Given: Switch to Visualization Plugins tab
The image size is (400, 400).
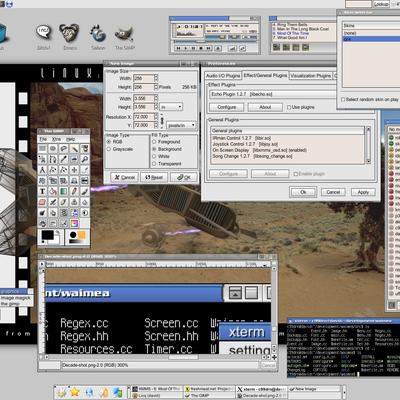Looking at the screenshot, I should coord(311,76).
